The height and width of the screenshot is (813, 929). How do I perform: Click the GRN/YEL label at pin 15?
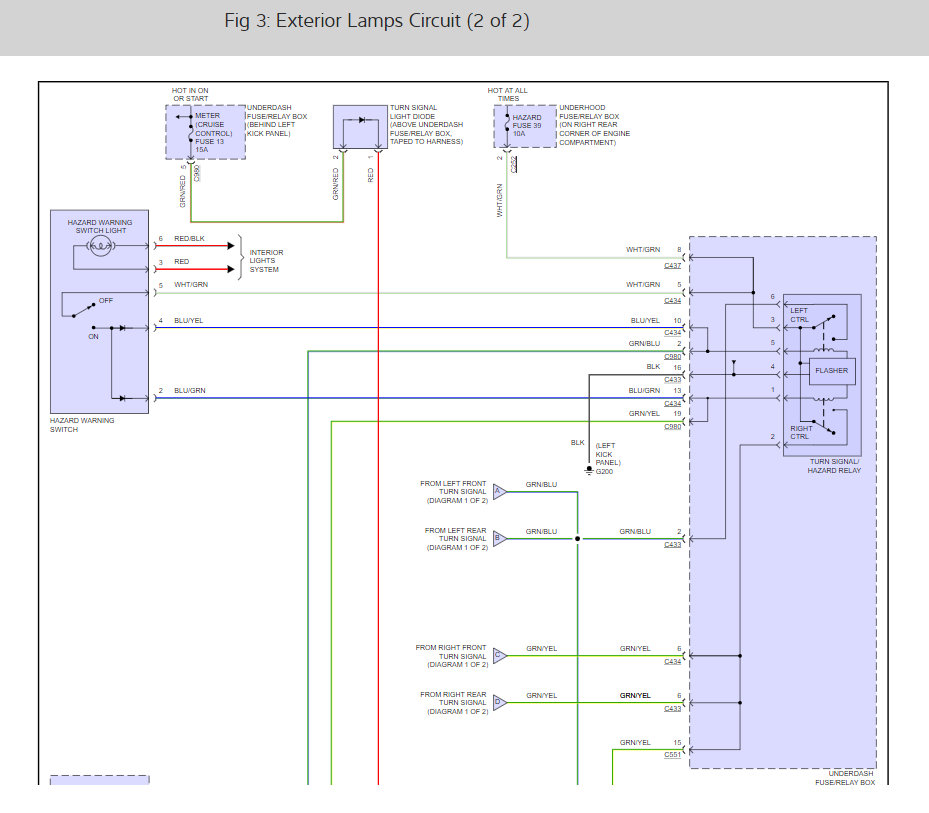click(x=635, y=742)
